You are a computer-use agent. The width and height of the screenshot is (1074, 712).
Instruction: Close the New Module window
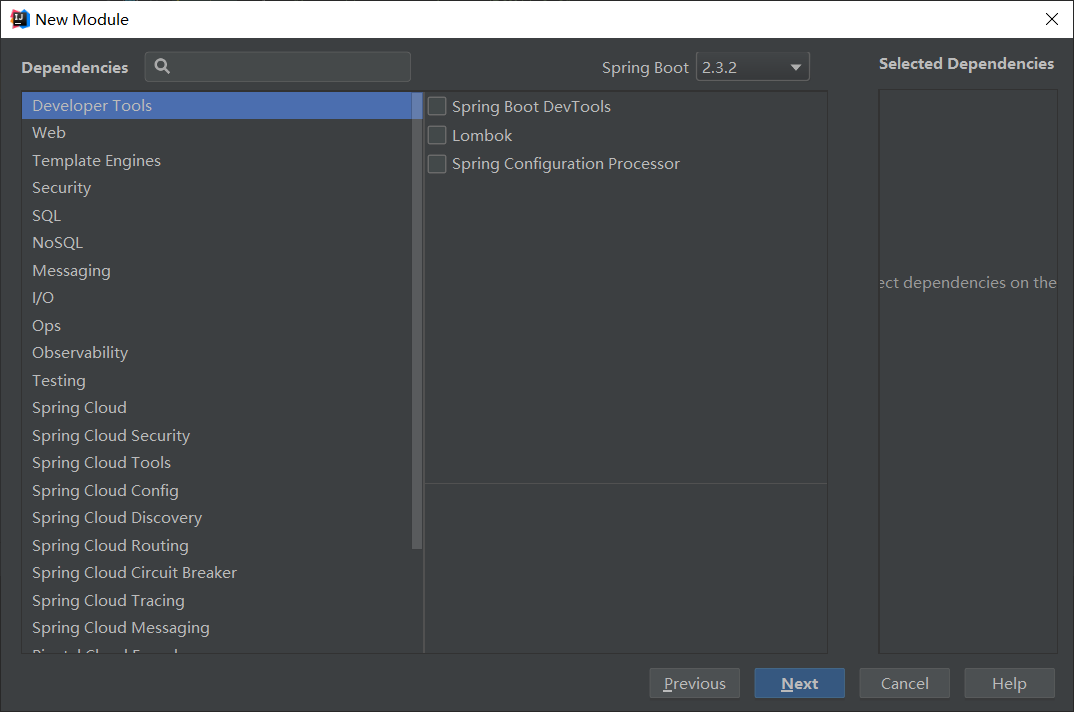tap(1052, 19)
